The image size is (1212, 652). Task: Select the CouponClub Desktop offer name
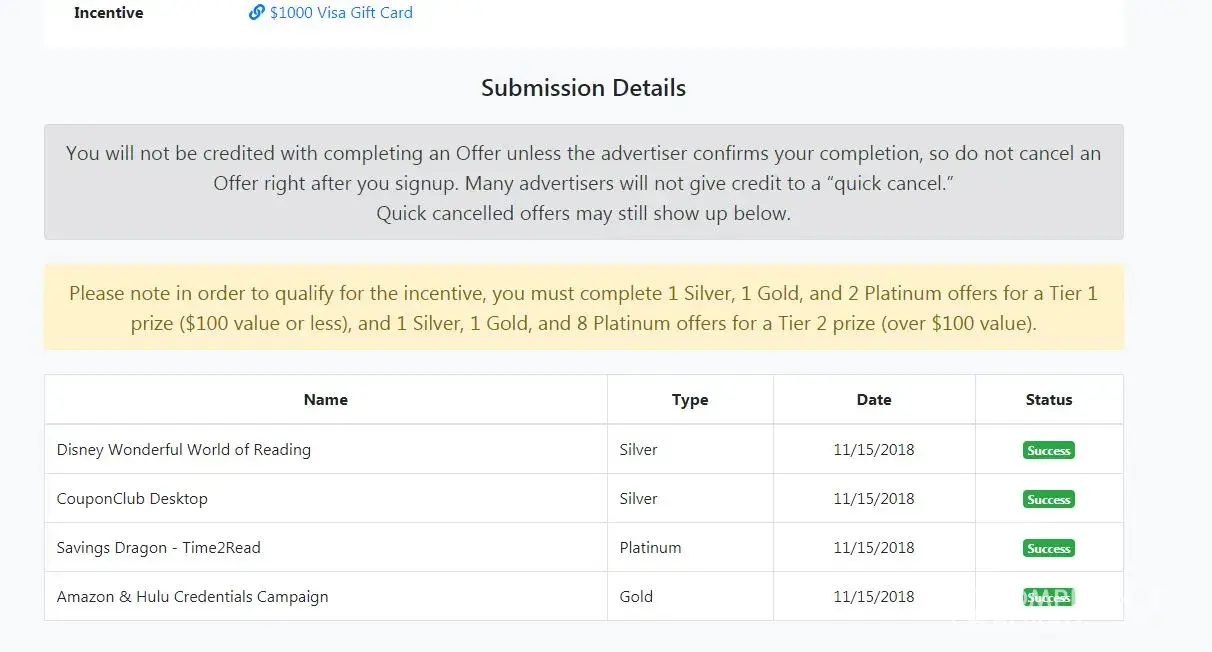tap(132, 499)
